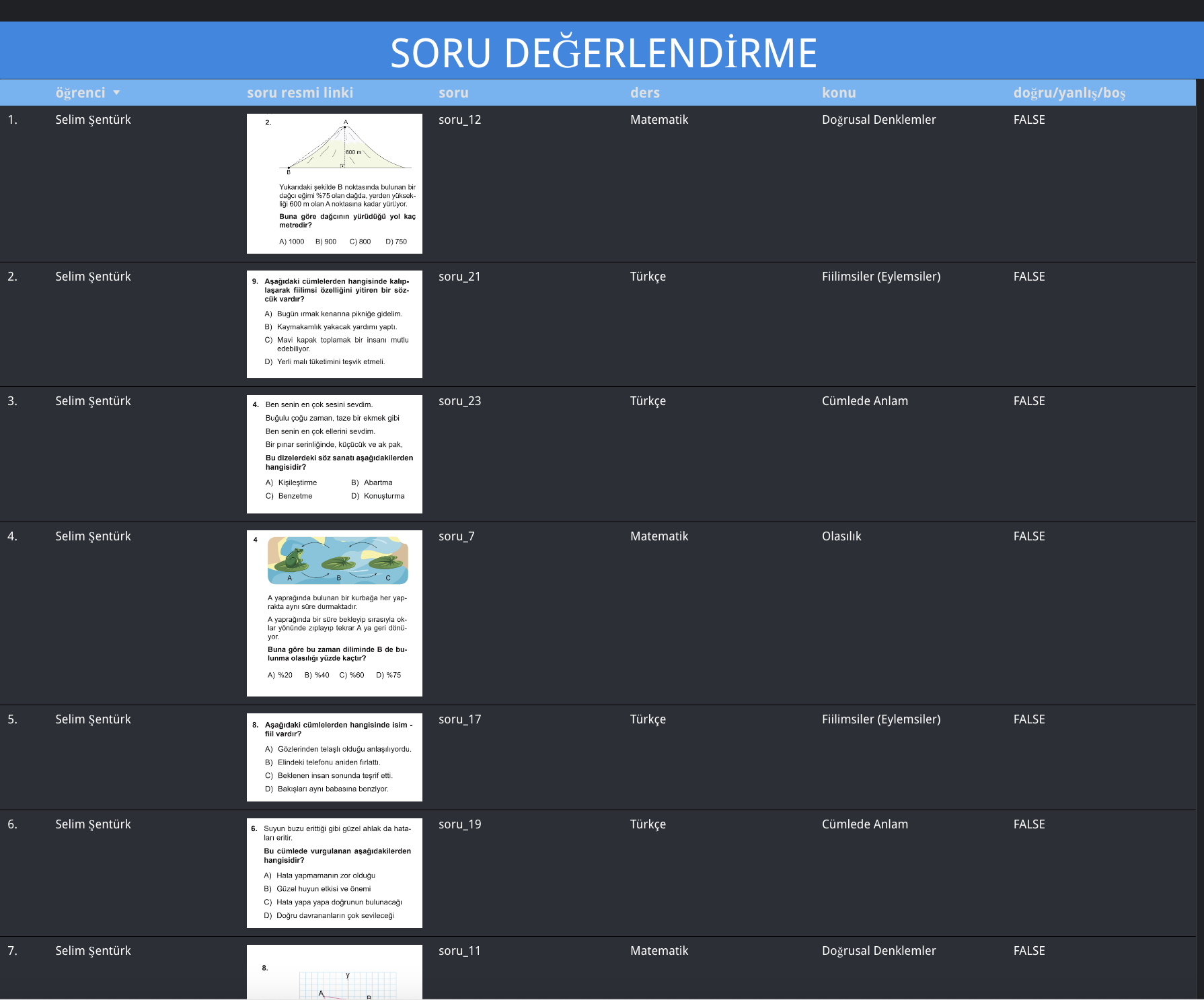Select the soru_12 cell
This screenshot has height=1000, width=1204.
(460, 120)
